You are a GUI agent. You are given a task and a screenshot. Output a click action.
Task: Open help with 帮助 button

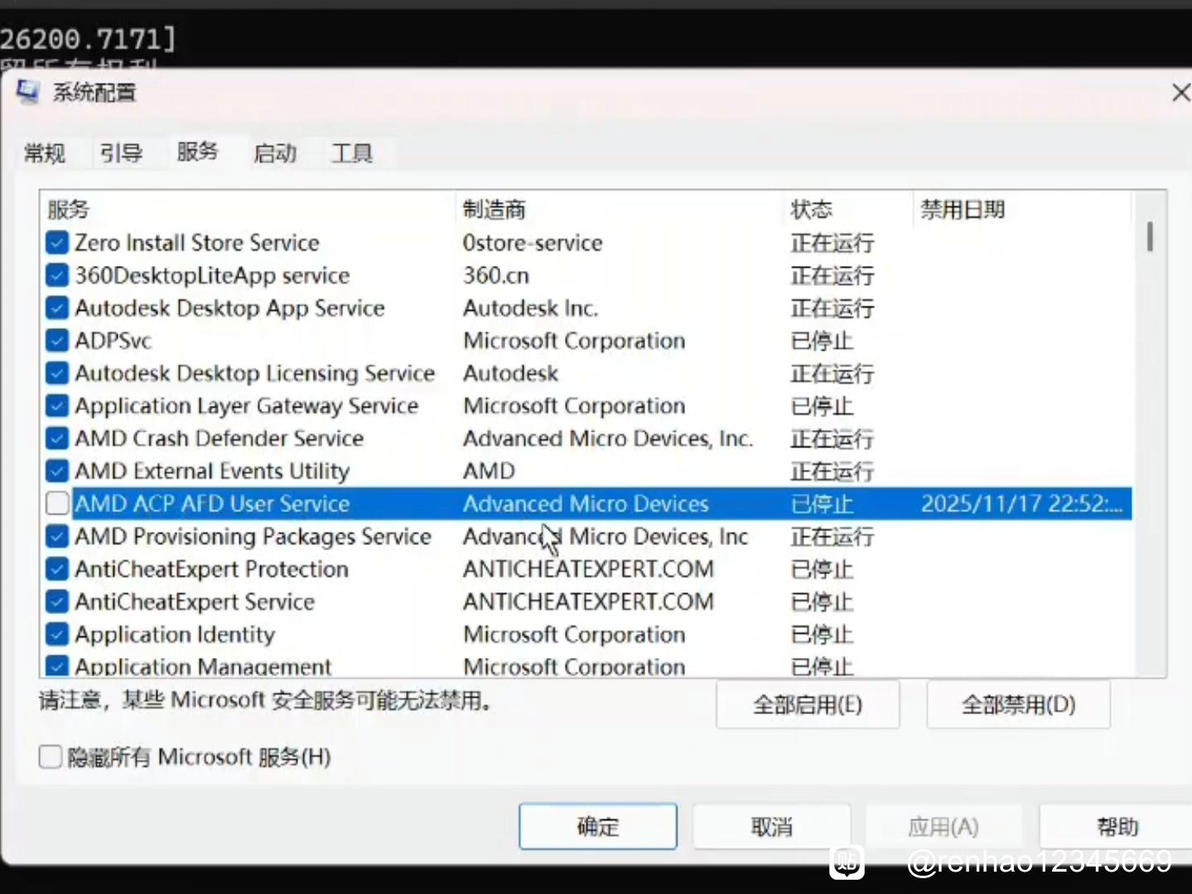pyautogui.click(x=1116, y=826)
